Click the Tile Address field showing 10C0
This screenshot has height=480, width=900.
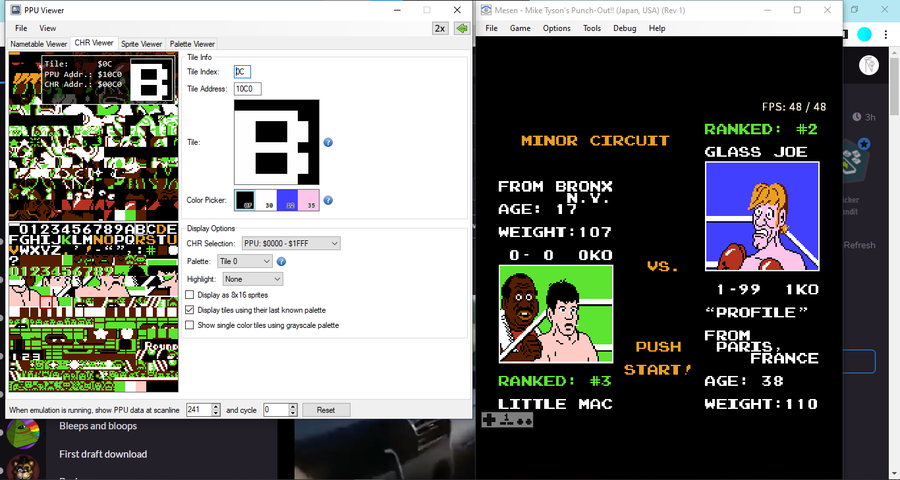247,88
